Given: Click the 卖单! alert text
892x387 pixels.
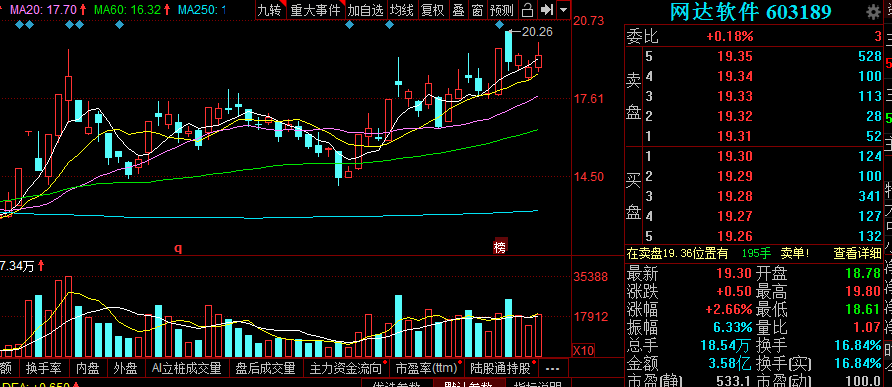Looking at the screenshot, I should click(795, 253).
